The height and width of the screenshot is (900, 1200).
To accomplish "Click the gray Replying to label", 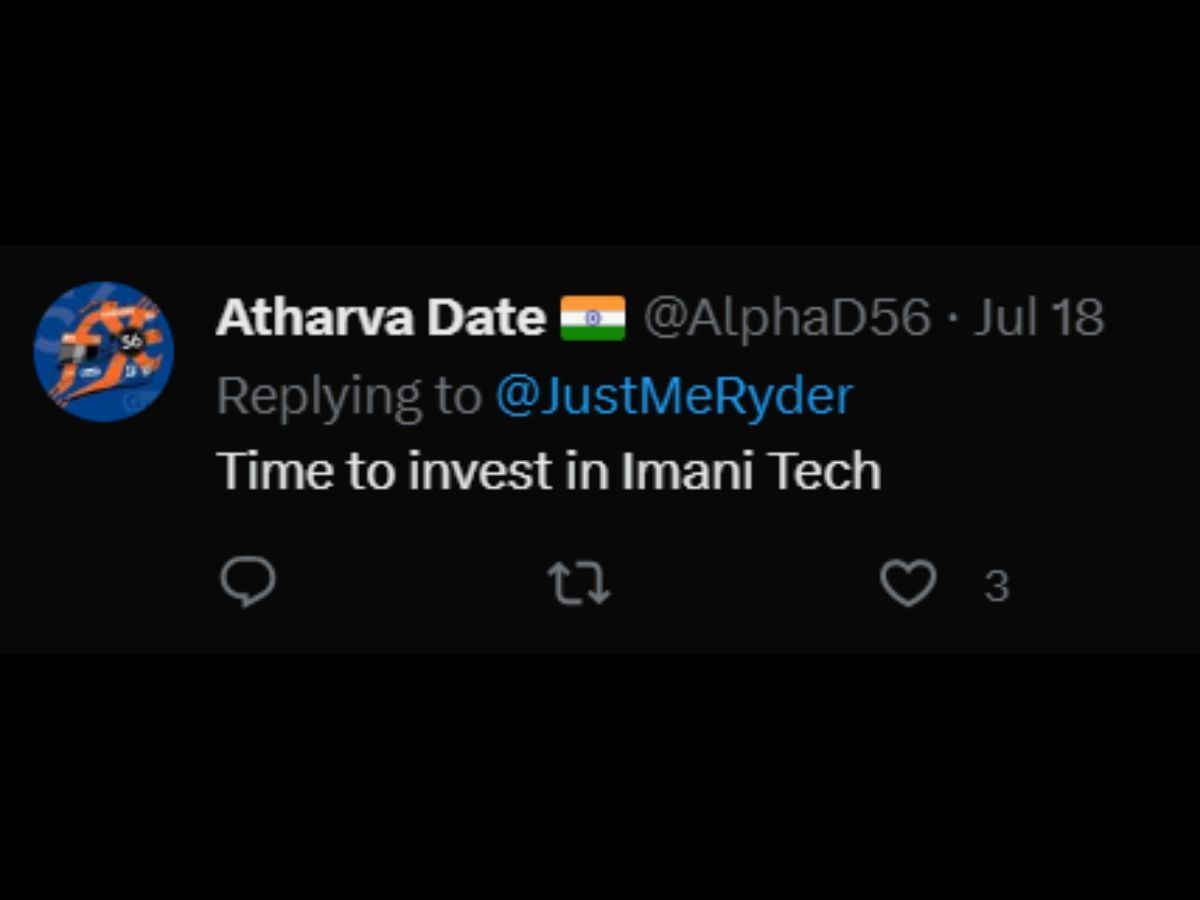I will 348,396.
